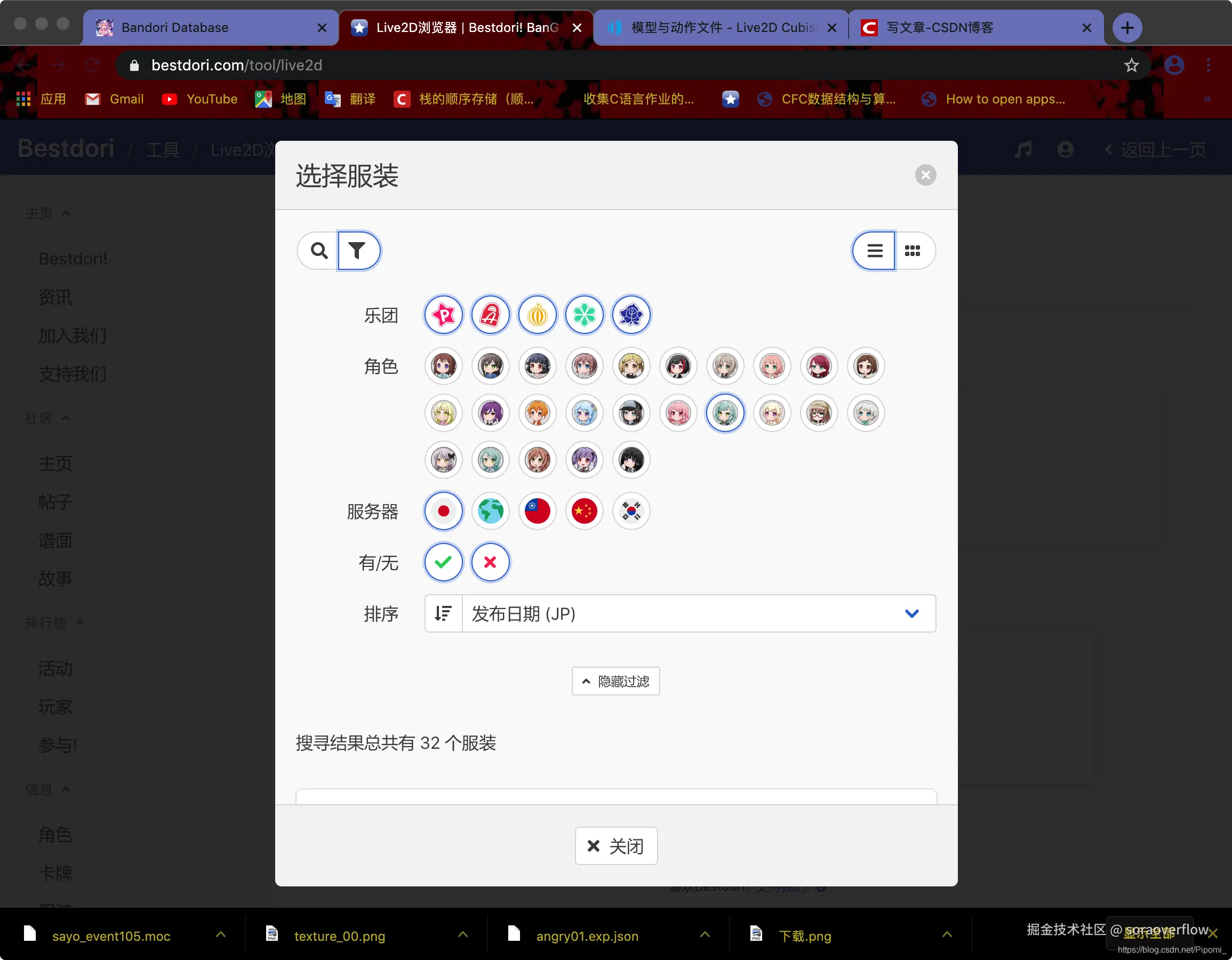Click the 隐藏过滤 button
1232x960 pixels.
click(615, 681)
